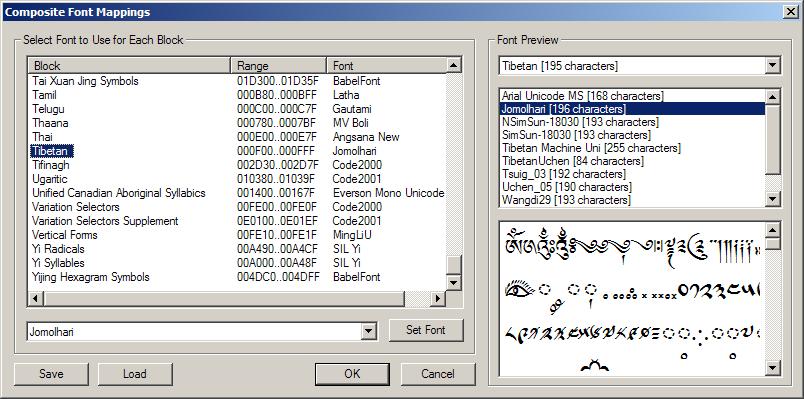This screenshot has height=399, width=804.
Task: Click glyph preview scroll-down arrow
Action: point(772,367)
